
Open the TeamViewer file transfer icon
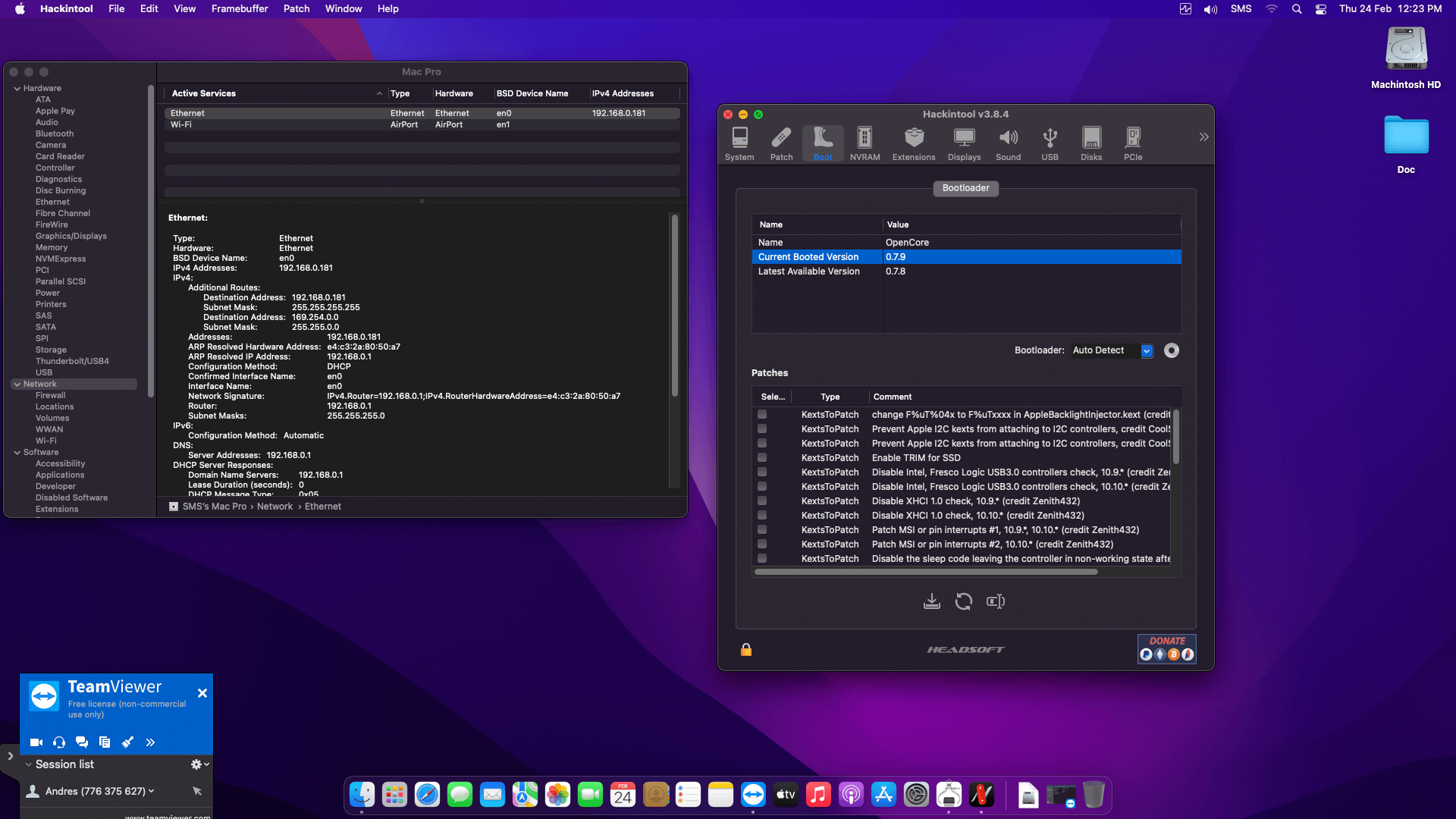tap(105, 742)
